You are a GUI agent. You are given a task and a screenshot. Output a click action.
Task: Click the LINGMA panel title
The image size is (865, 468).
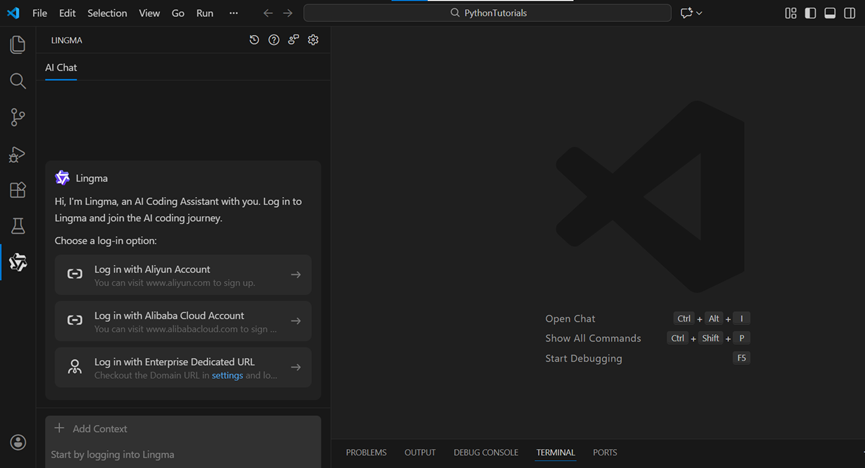coord(67,40)
